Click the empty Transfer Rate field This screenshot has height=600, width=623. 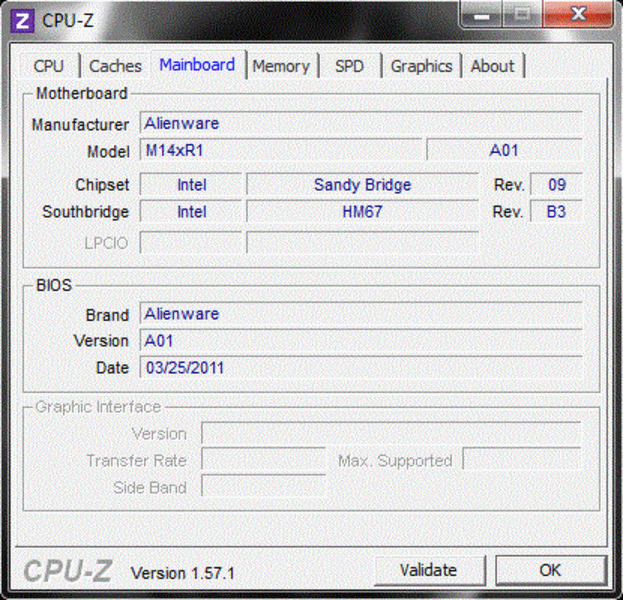coord(263,460)
